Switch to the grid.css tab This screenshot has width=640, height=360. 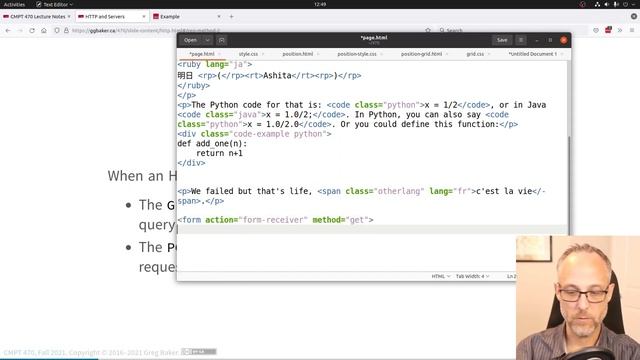click(475, 54)
